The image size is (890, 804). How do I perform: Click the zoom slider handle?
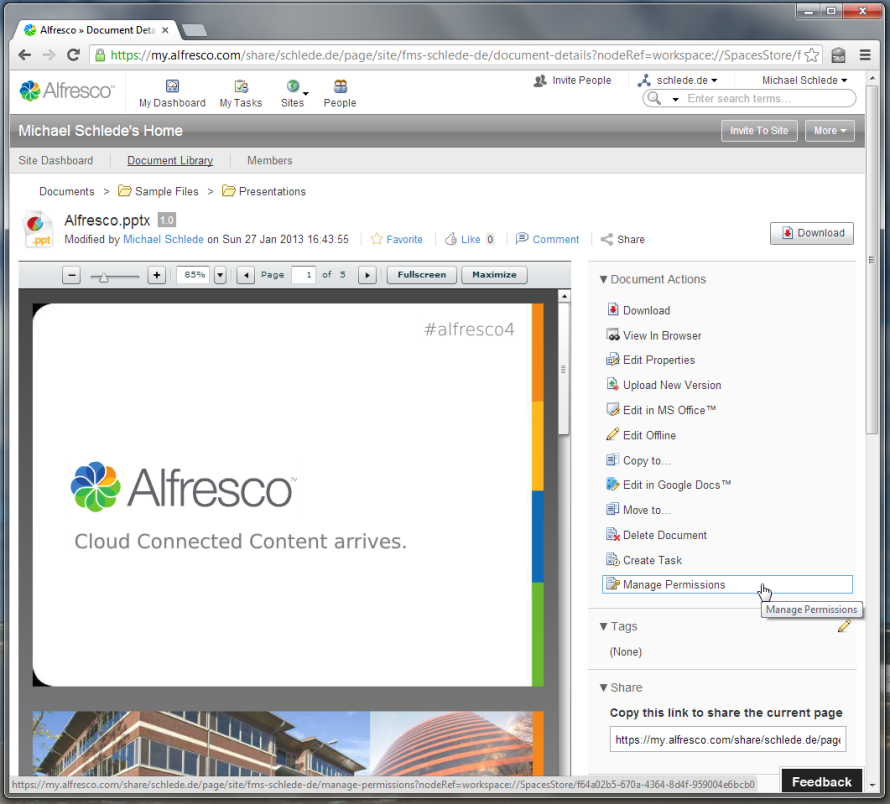tap(103, 277)
